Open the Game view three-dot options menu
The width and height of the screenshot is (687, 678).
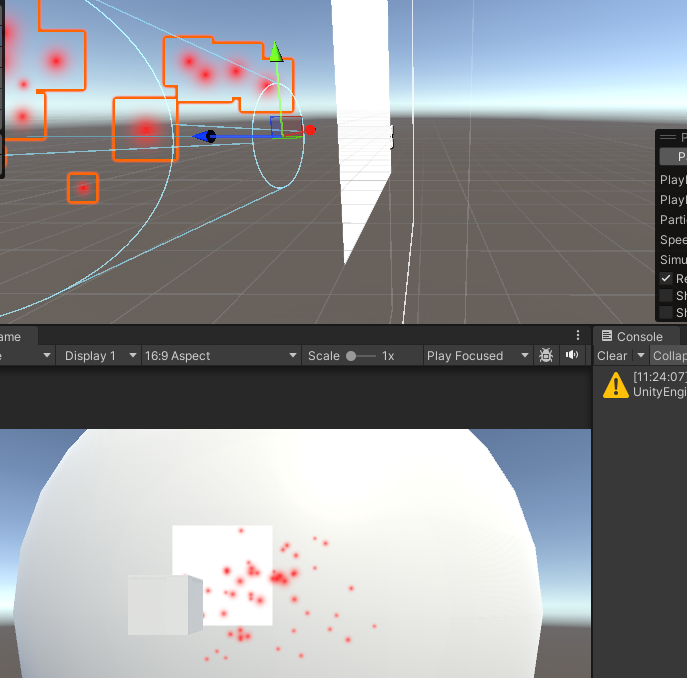(x=578, y=336)
